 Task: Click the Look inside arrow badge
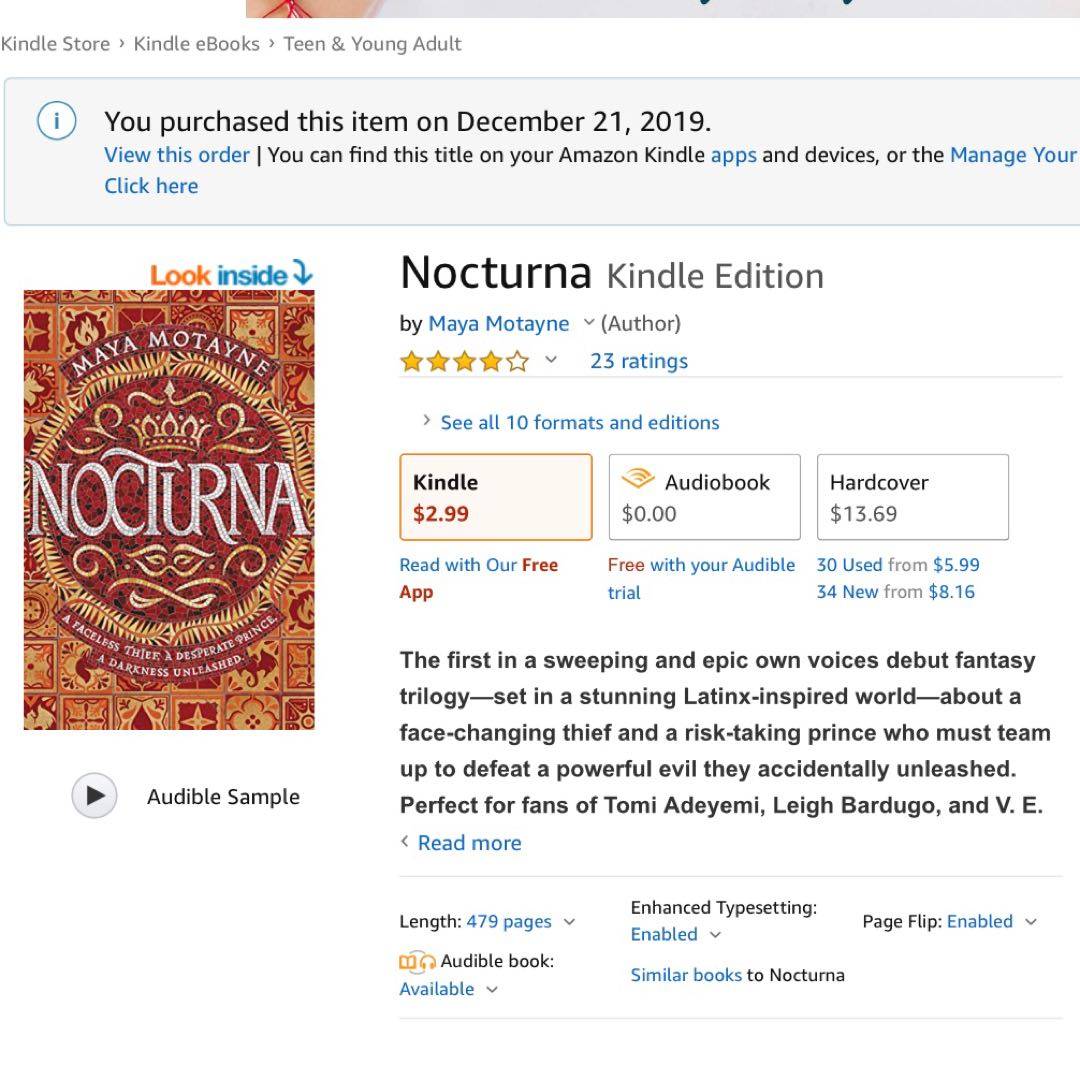coord(232,274)
